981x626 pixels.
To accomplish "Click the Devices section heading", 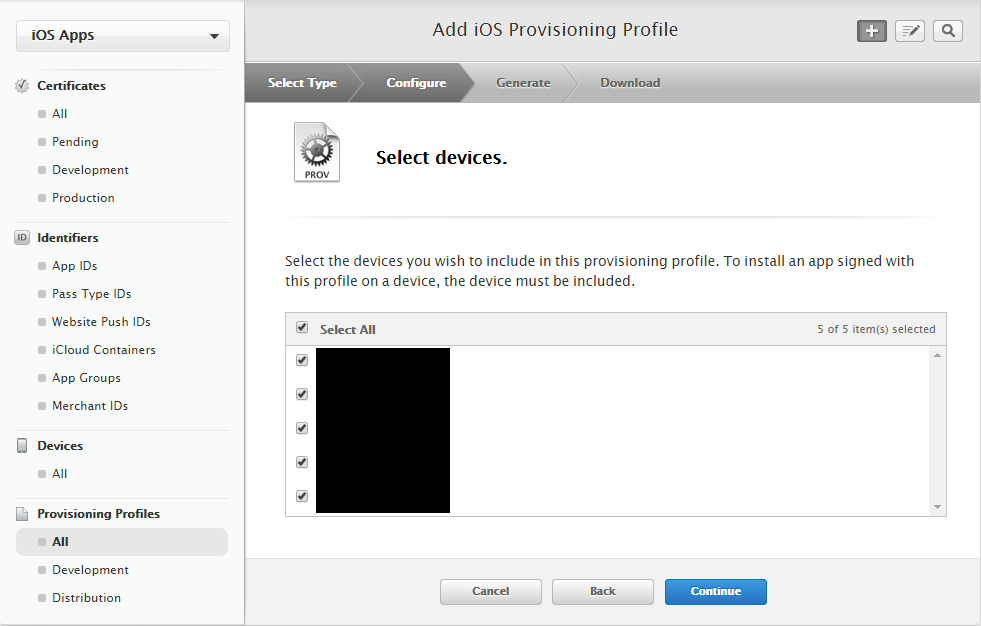I will tap(60, 446).
